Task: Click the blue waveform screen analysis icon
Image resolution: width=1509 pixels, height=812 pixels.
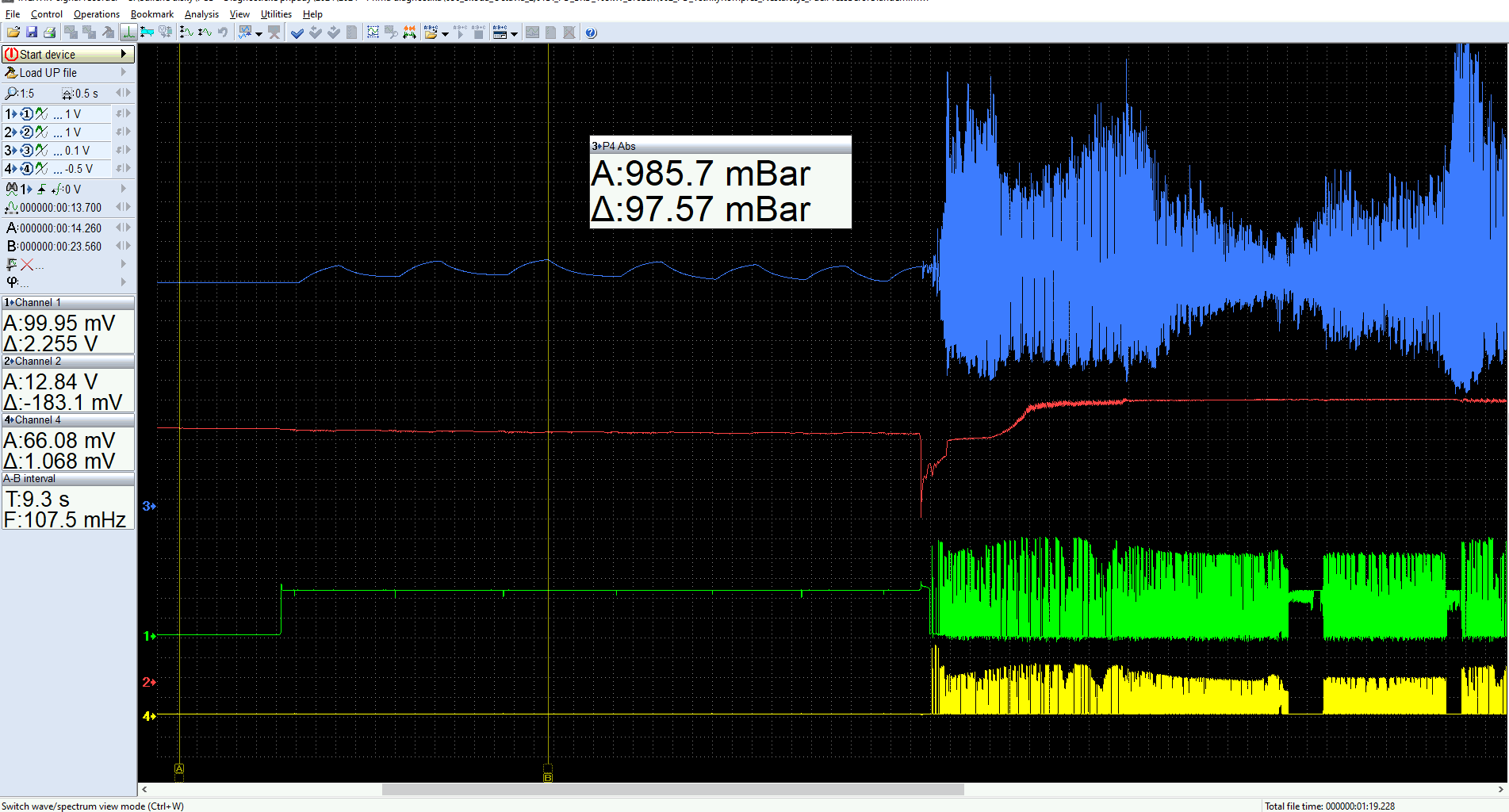Action: pyautogui.click(x=246, y=33)
